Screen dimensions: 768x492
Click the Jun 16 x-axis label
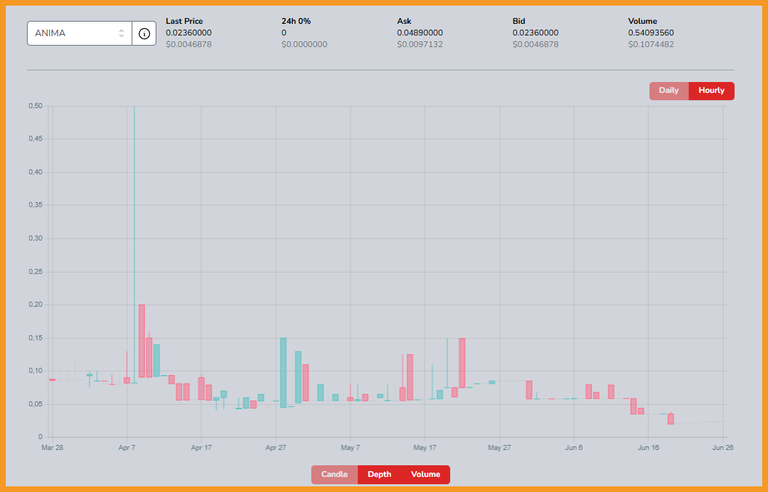(x=648, y=447)
